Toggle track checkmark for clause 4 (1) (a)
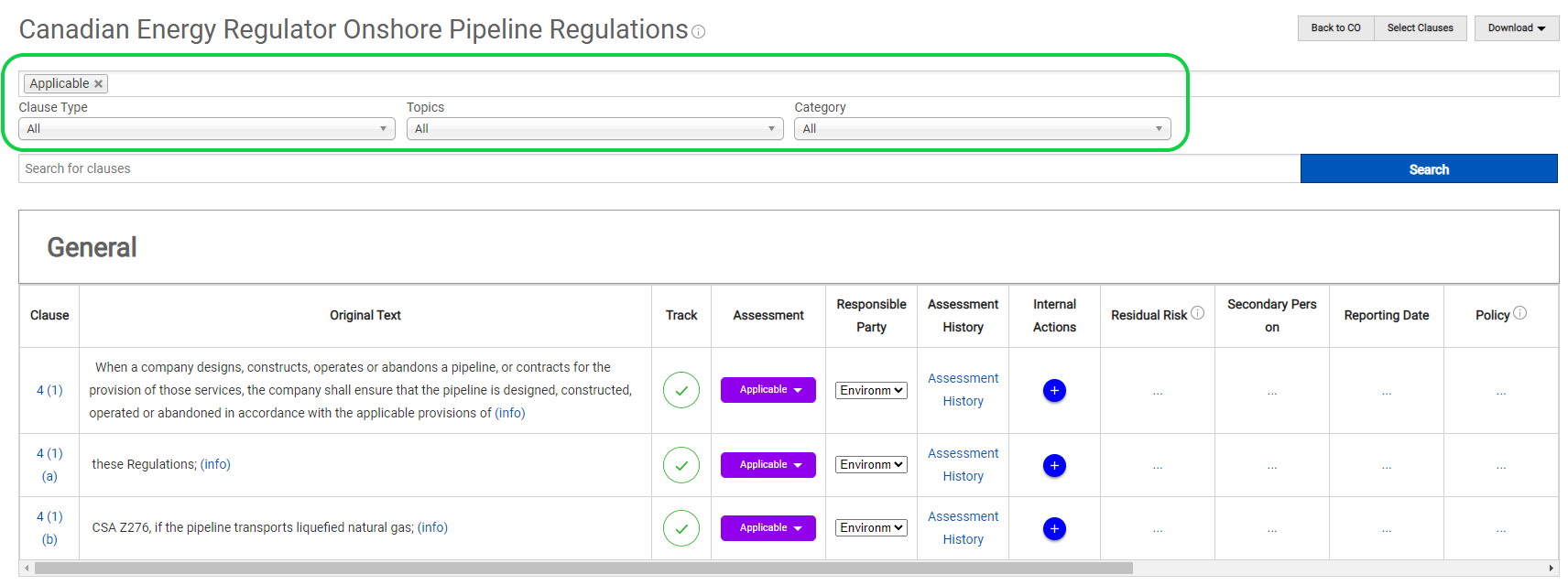Screen dimensions: 1568x585 (681, 465)
